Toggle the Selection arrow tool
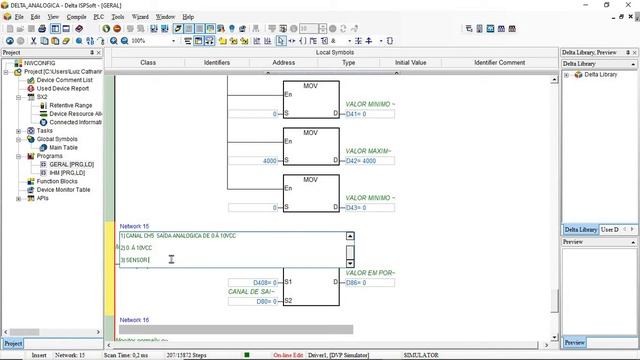Viewport: 640px width, 360px height. pyautogui.click(x=281, y=41)
